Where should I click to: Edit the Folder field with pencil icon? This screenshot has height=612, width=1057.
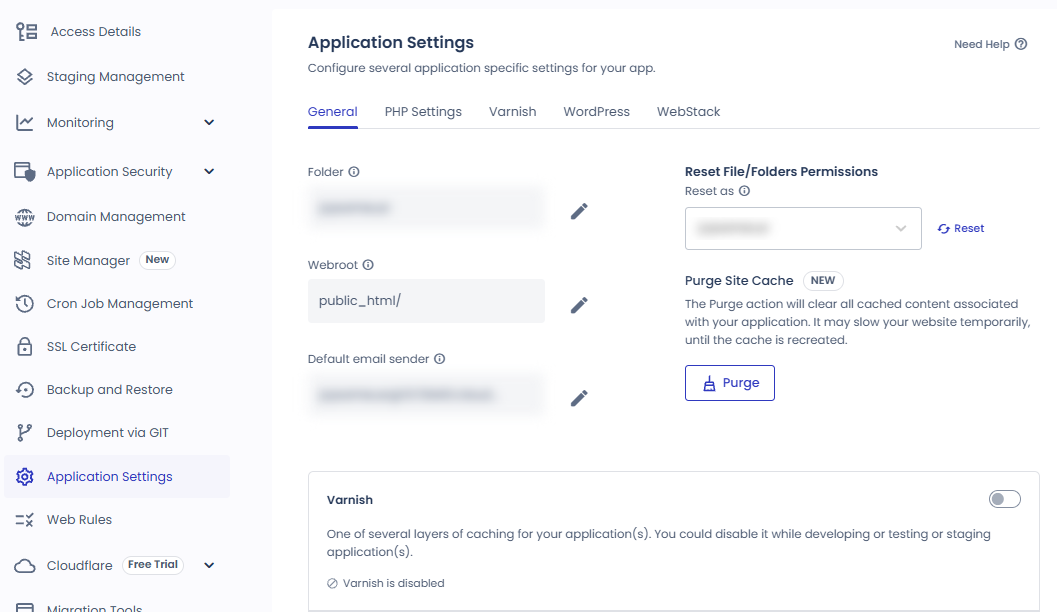point(579,212)
